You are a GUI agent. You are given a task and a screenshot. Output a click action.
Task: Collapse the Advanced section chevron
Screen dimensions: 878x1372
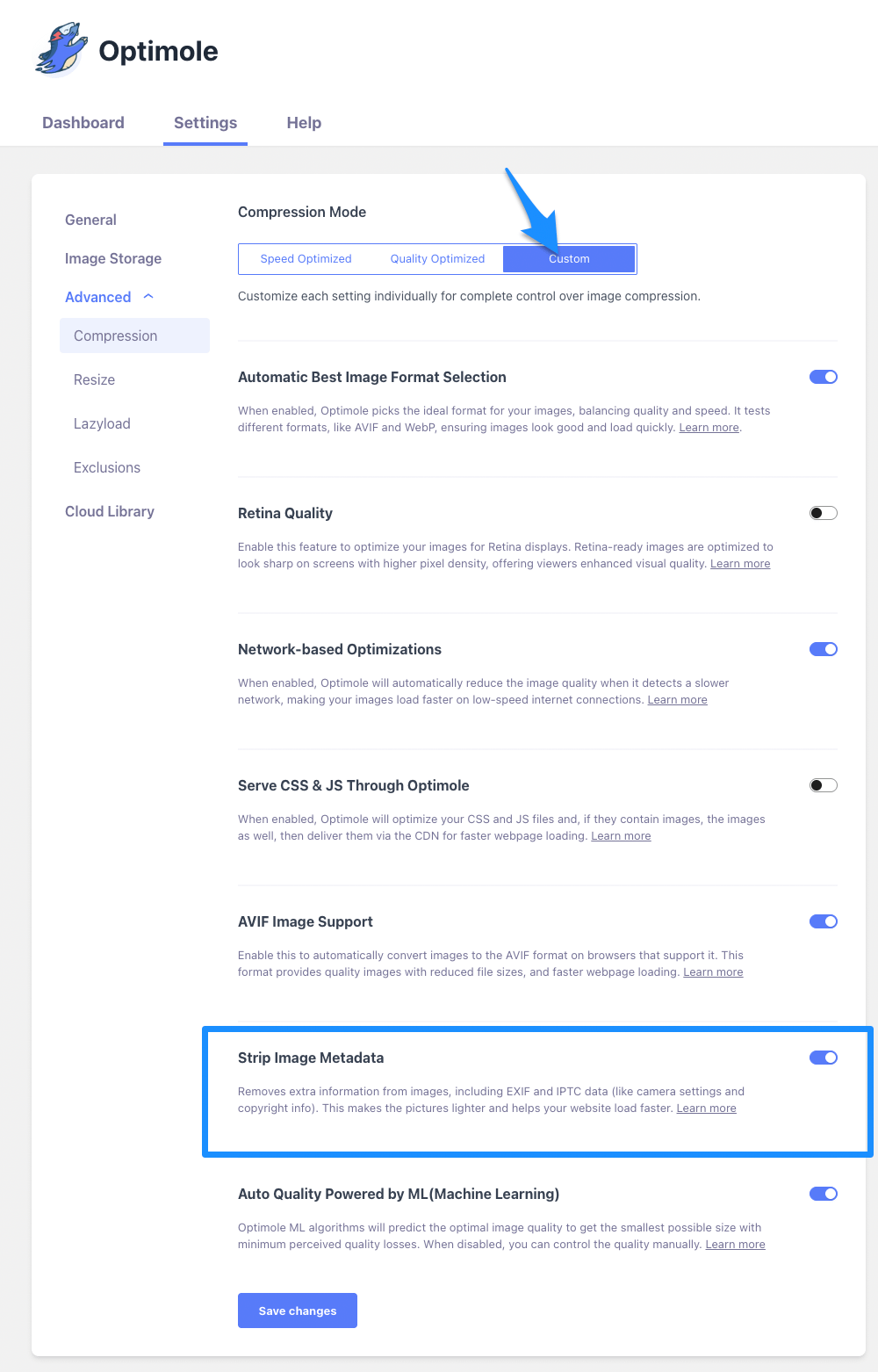tap(148, 297)
